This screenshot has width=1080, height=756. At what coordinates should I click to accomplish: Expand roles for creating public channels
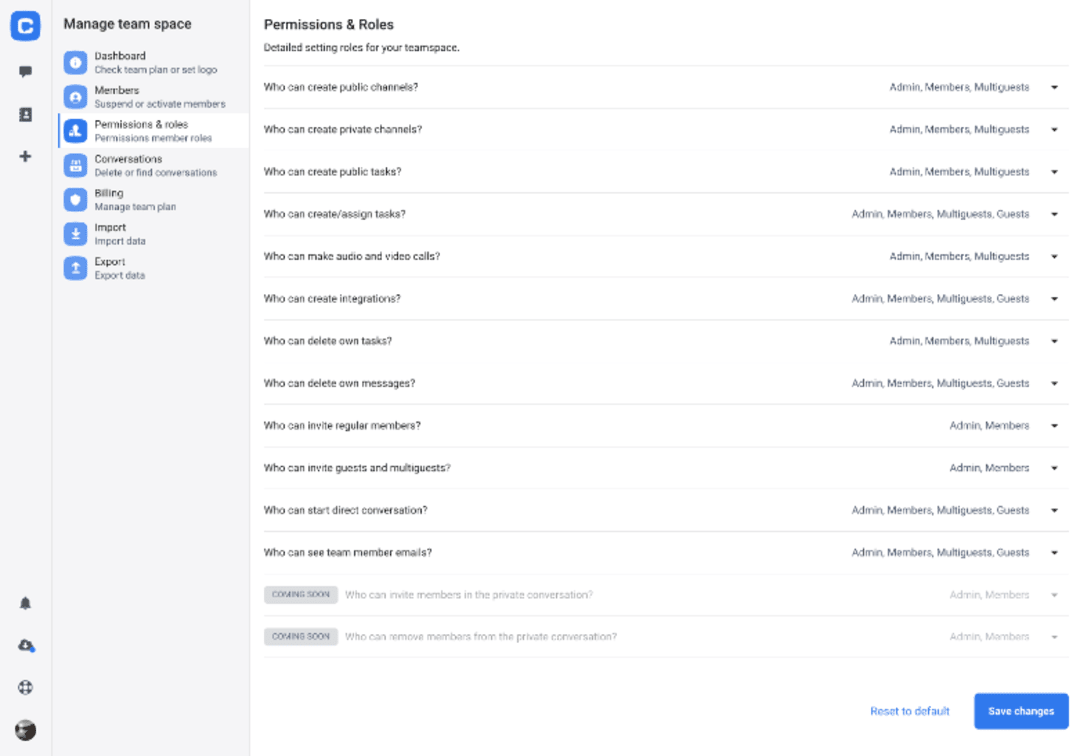pos(1054,88)
